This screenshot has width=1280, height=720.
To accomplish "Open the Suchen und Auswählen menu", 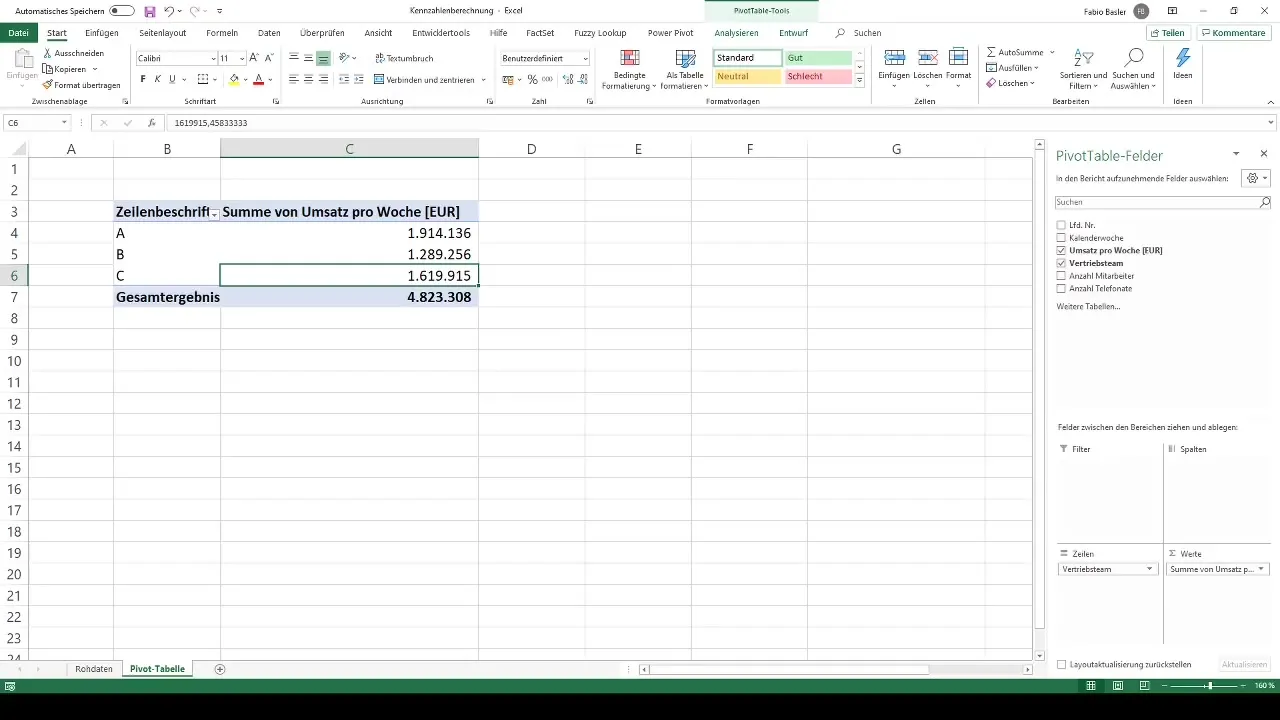I will [1133, 69].
